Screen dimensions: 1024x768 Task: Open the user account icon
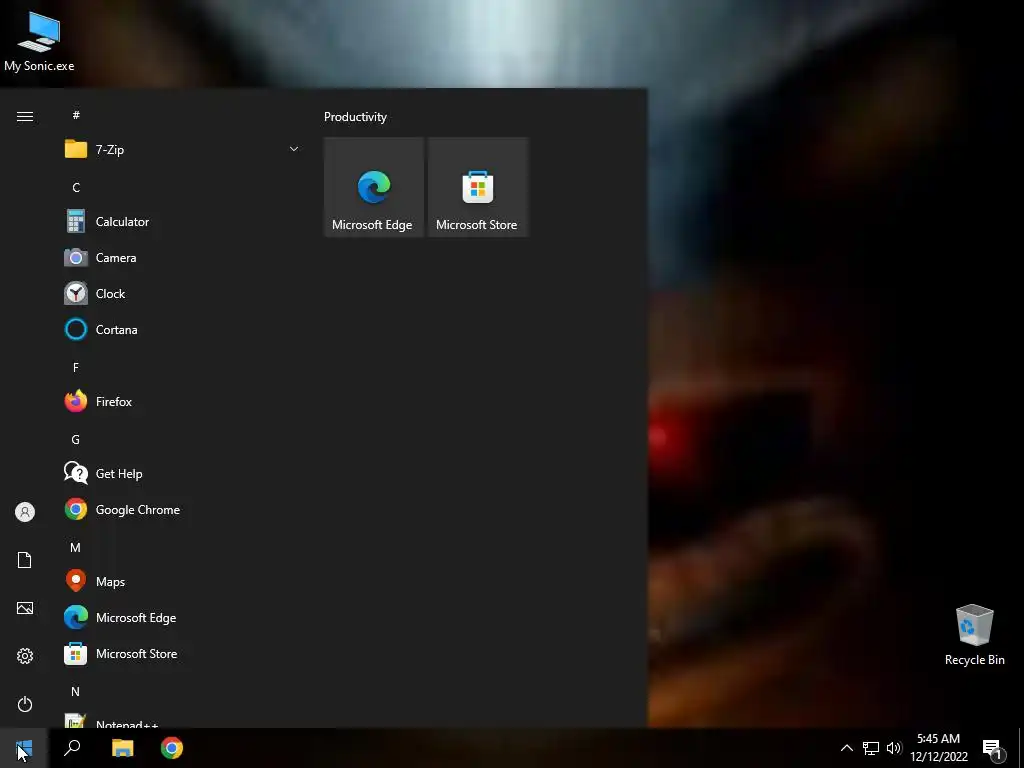point(25,512)
